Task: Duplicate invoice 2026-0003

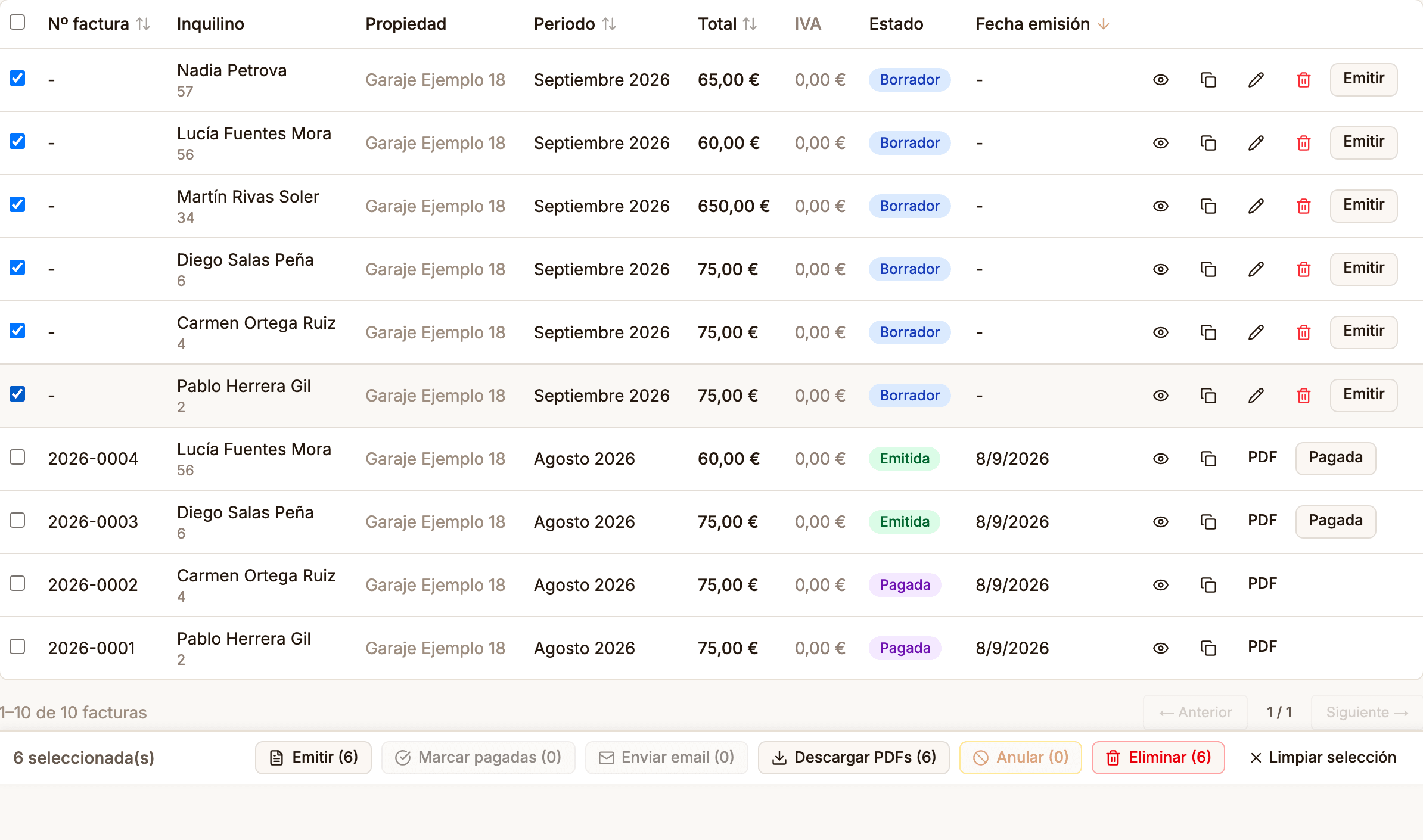Action: tap(1208, 522)
